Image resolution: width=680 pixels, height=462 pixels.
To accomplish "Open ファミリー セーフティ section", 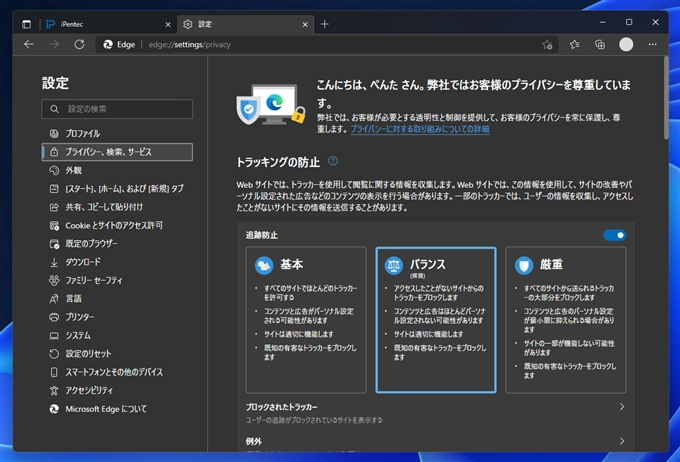I will (x=117, y=280).
